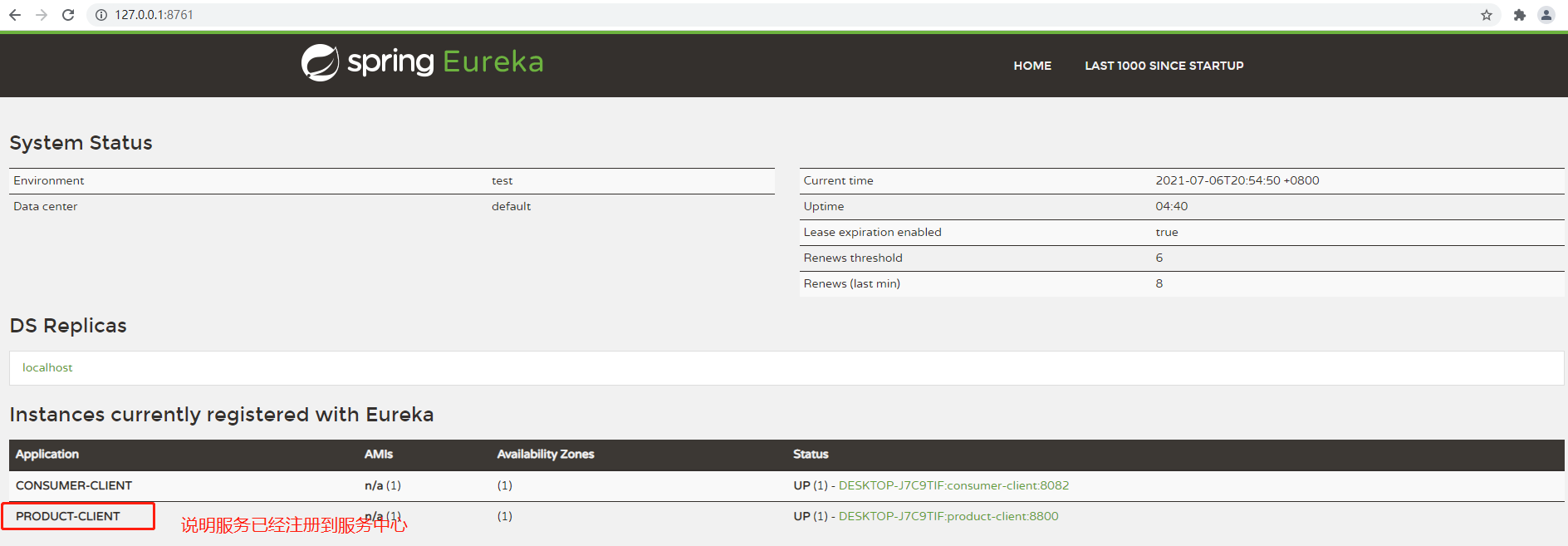View site information icon in address bar
The width and height of the screenshot is (1568, 546).
pyautogui.click(x=101, y=15)
